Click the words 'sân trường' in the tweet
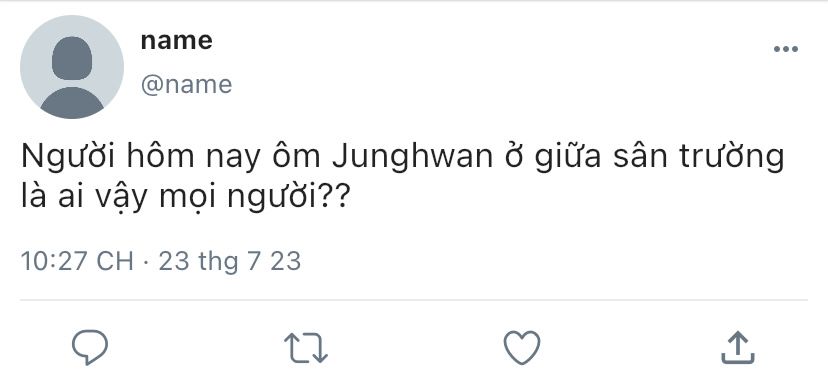This screenshot has height=390, width=828. pos(698,158)
